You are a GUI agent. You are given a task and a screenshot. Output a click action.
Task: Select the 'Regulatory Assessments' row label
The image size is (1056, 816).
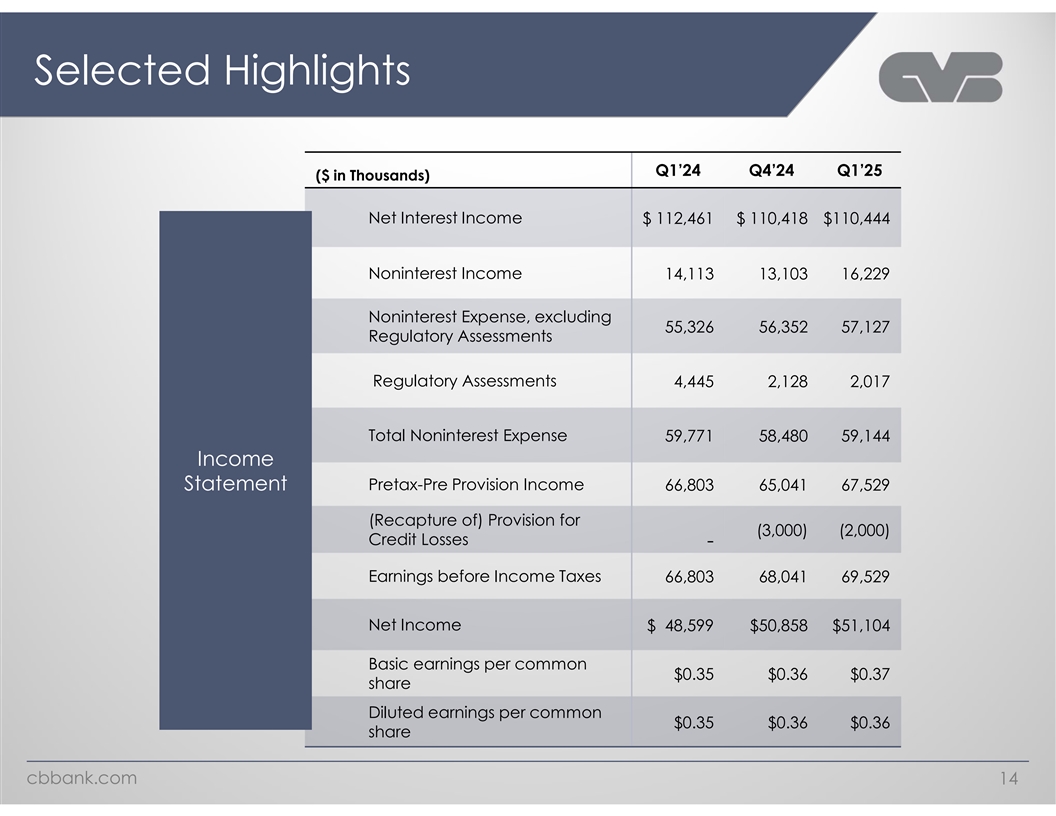pyautogui.click(x=465, y=381)
